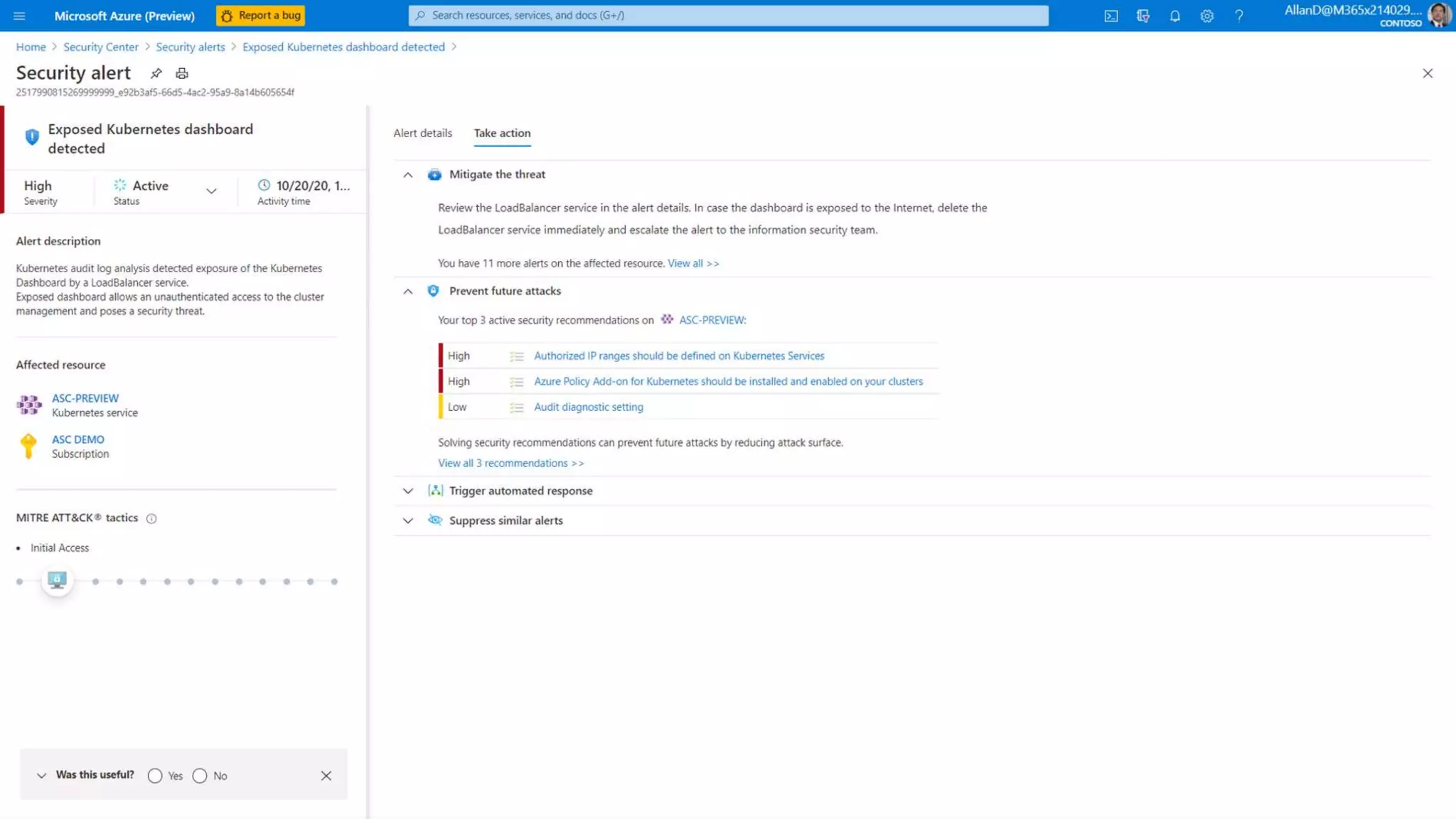Open directory and subscription filter icon

click(1142, 16)
